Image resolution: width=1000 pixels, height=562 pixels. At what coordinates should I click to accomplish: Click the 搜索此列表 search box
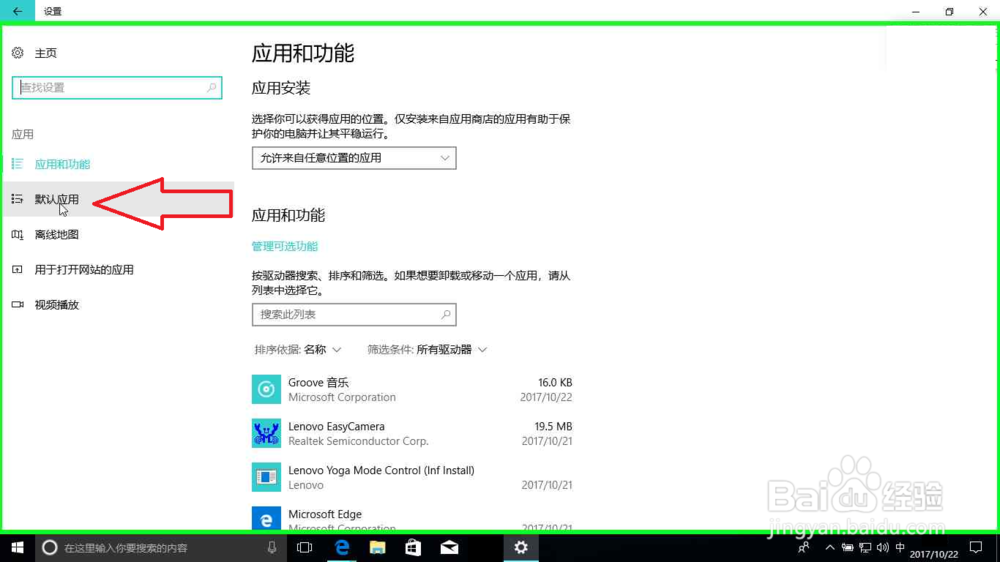[x=354, y=314]
